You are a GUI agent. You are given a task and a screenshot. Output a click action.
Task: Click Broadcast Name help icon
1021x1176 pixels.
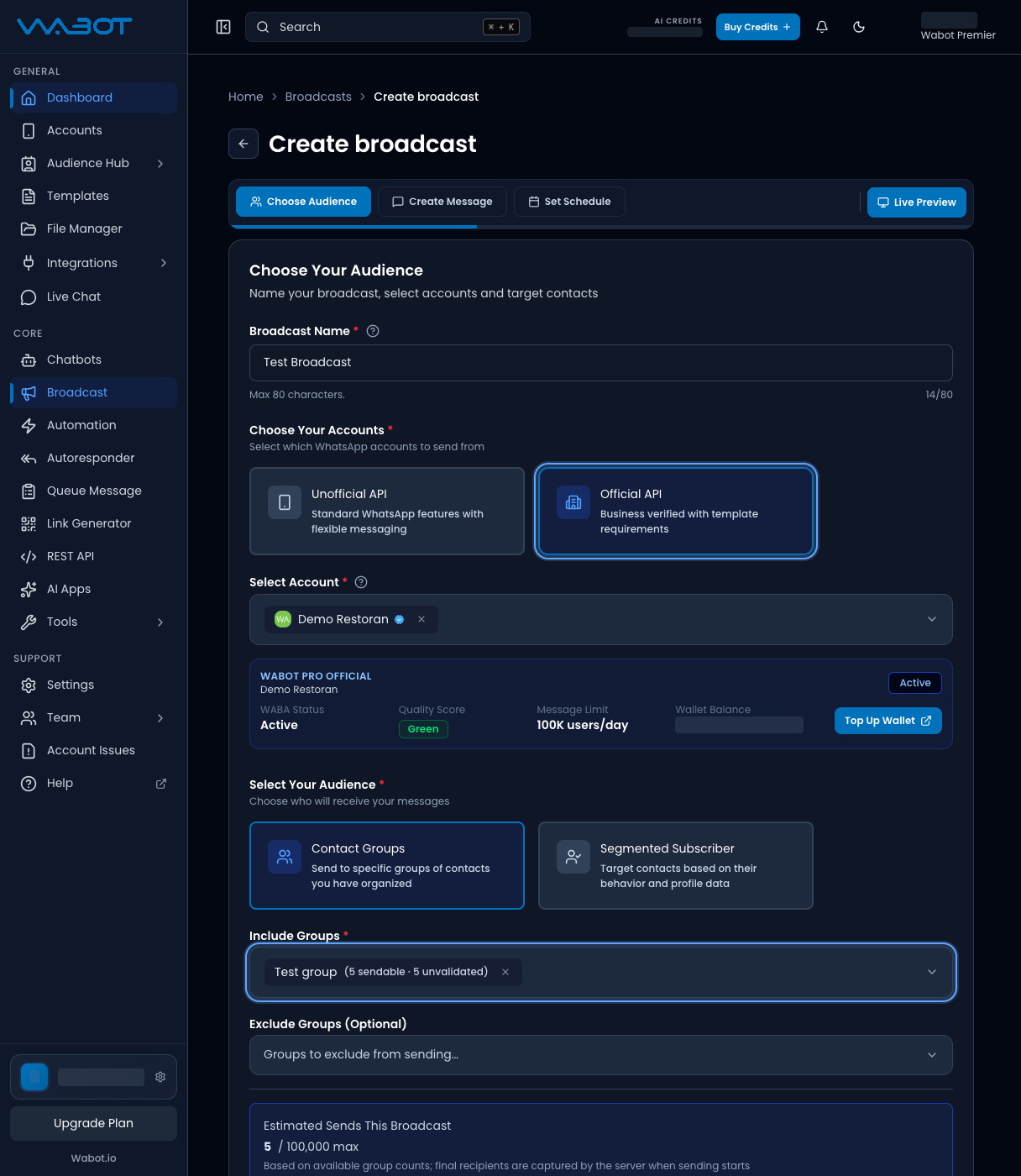[374, 331]
